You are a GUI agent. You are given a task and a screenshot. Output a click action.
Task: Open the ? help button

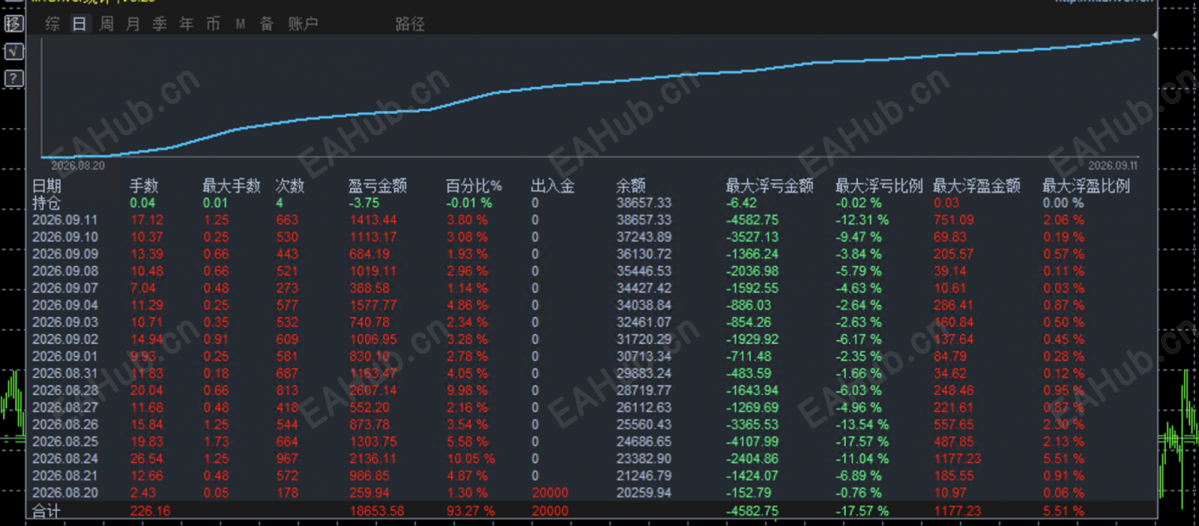coord(14,79)
